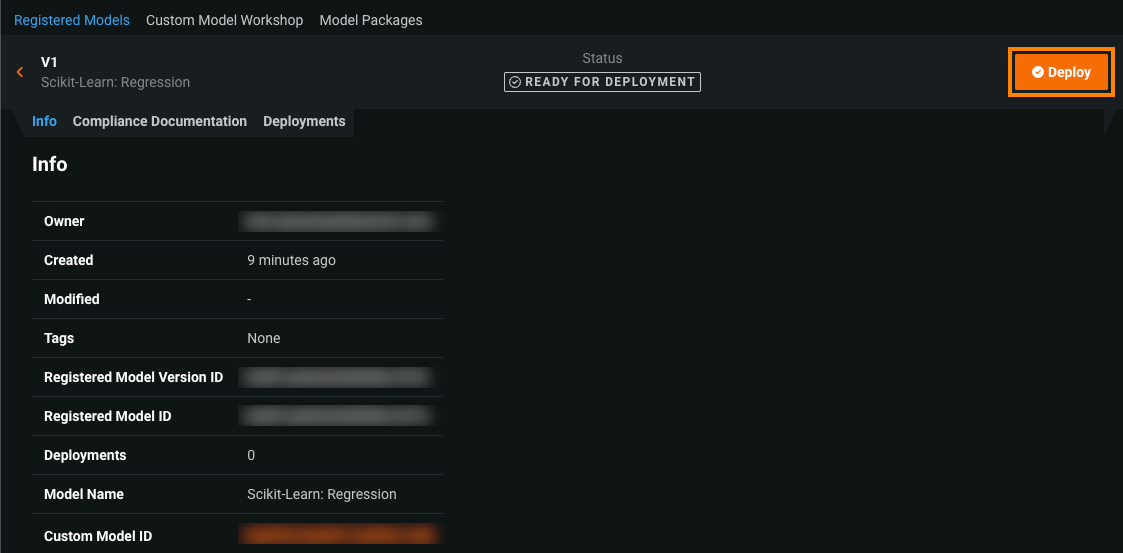Open the Compliance Documentation tab

[x=160, y=121]
